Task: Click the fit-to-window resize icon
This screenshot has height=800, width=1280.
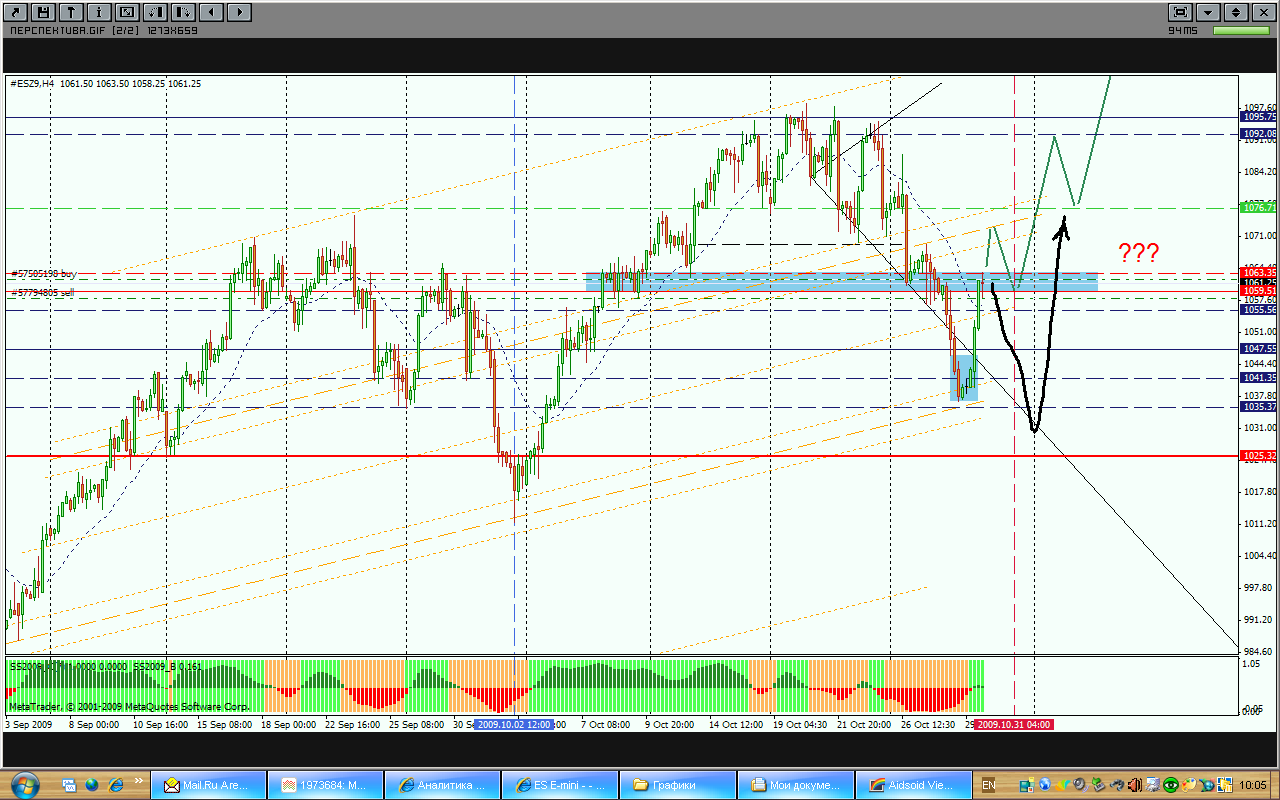Action: pos(127,12)
